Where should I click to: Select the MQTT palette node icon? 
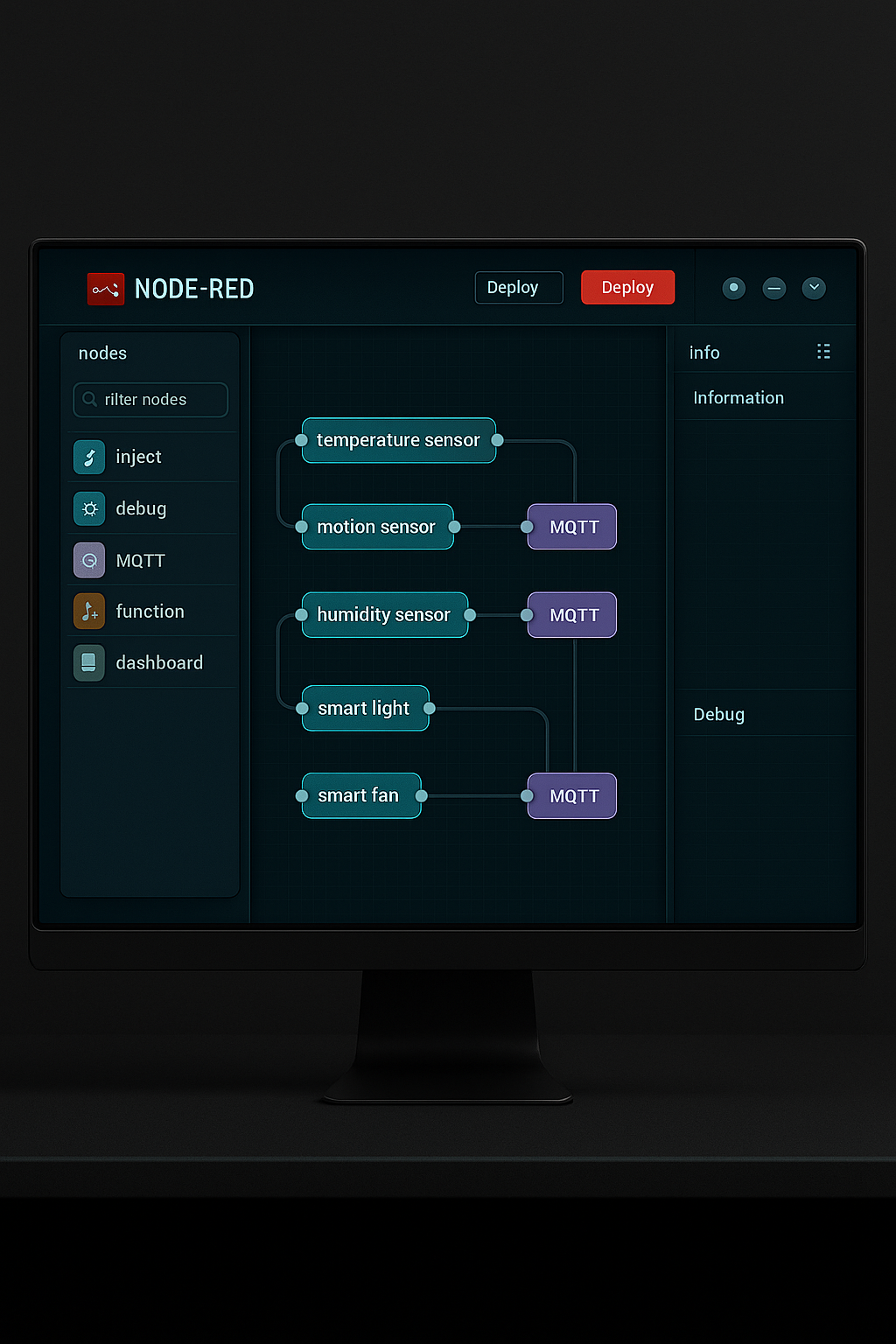pos(89,561)
